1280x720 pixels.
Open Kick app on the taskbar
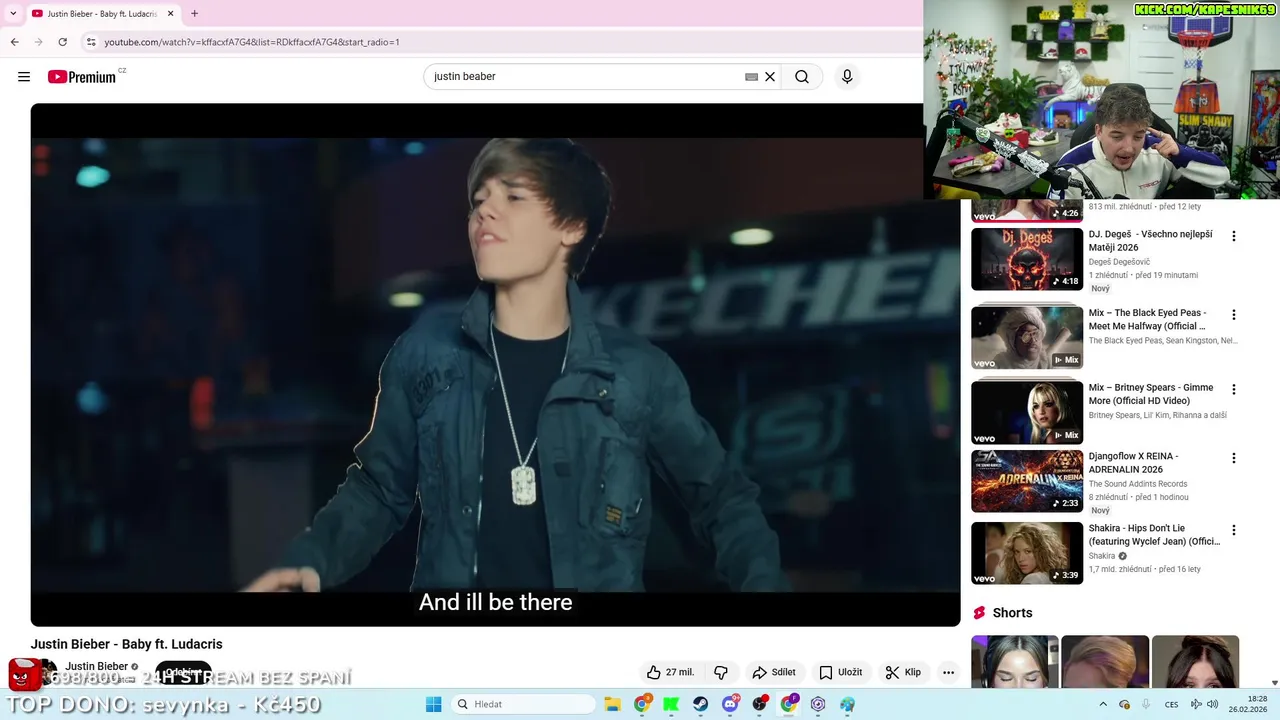point(671,704)
